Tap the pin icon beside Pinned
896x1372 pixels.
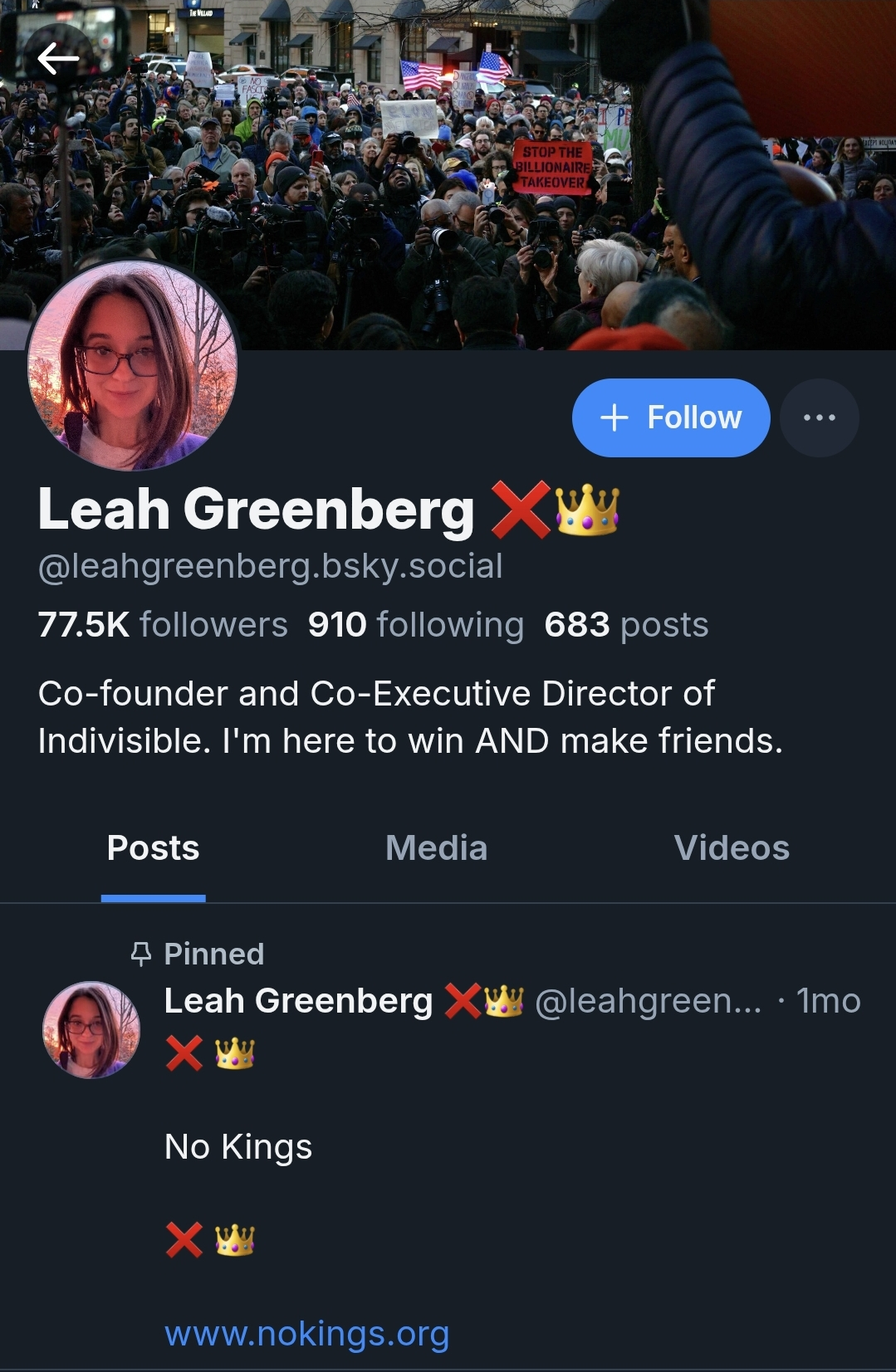click(141, 954)
